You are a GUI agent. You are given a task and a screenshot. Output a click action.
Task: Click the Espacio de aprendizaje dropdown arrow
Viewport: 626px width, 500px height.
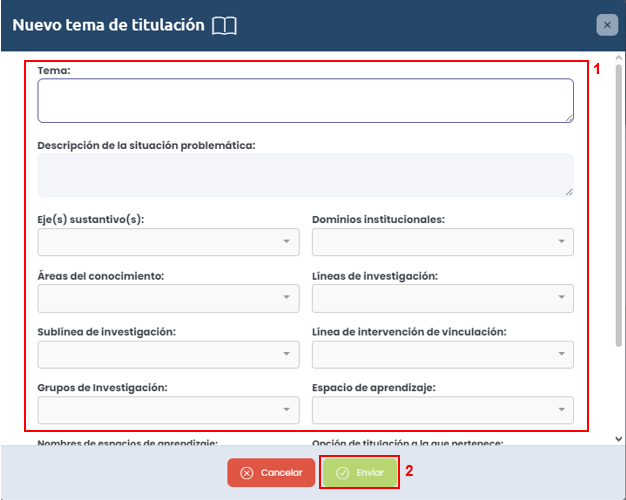[x=560, y=410]
